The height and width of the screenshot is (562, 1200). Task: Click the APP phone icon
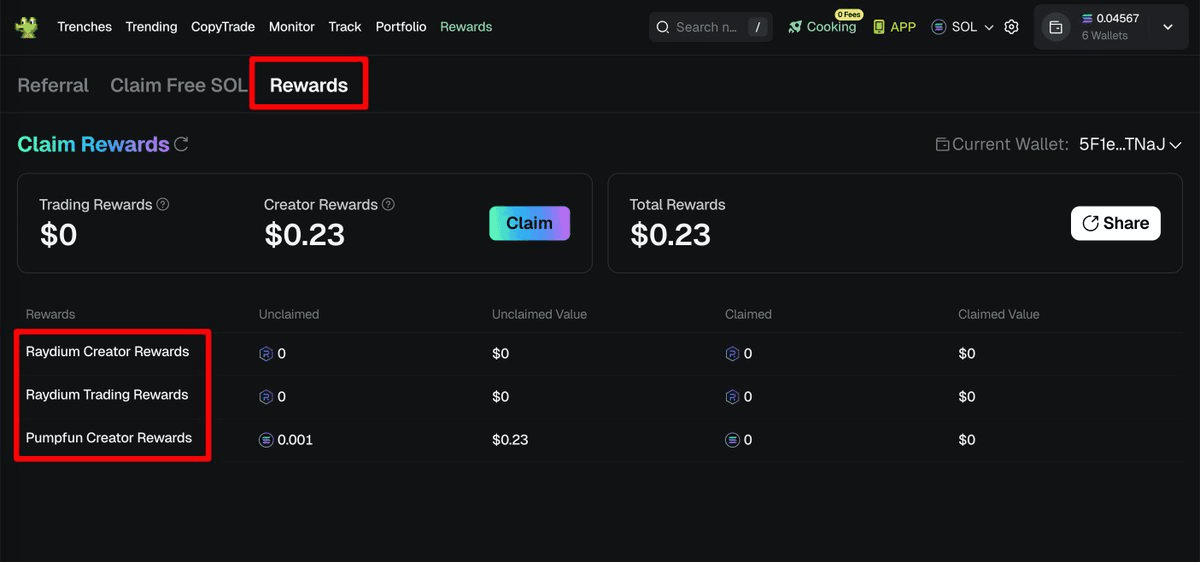(879, 27)
